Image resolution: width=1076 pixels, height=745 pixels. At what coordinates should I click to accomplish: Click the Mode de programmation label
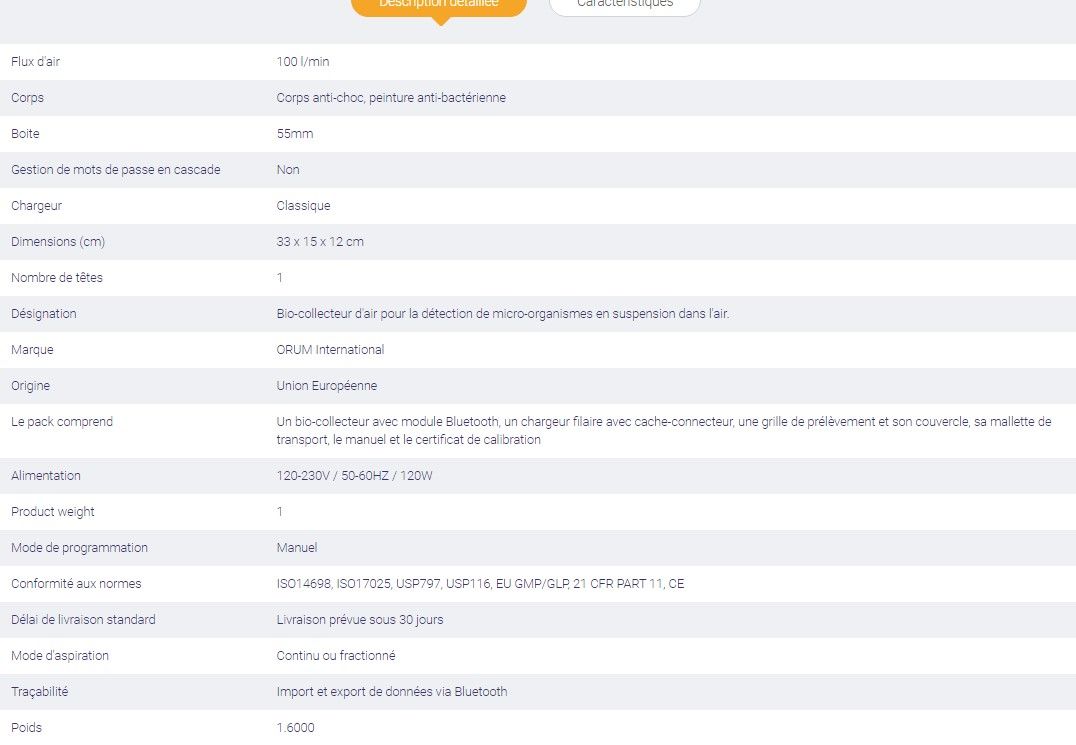pyautogui.click(x=79, y=548)
